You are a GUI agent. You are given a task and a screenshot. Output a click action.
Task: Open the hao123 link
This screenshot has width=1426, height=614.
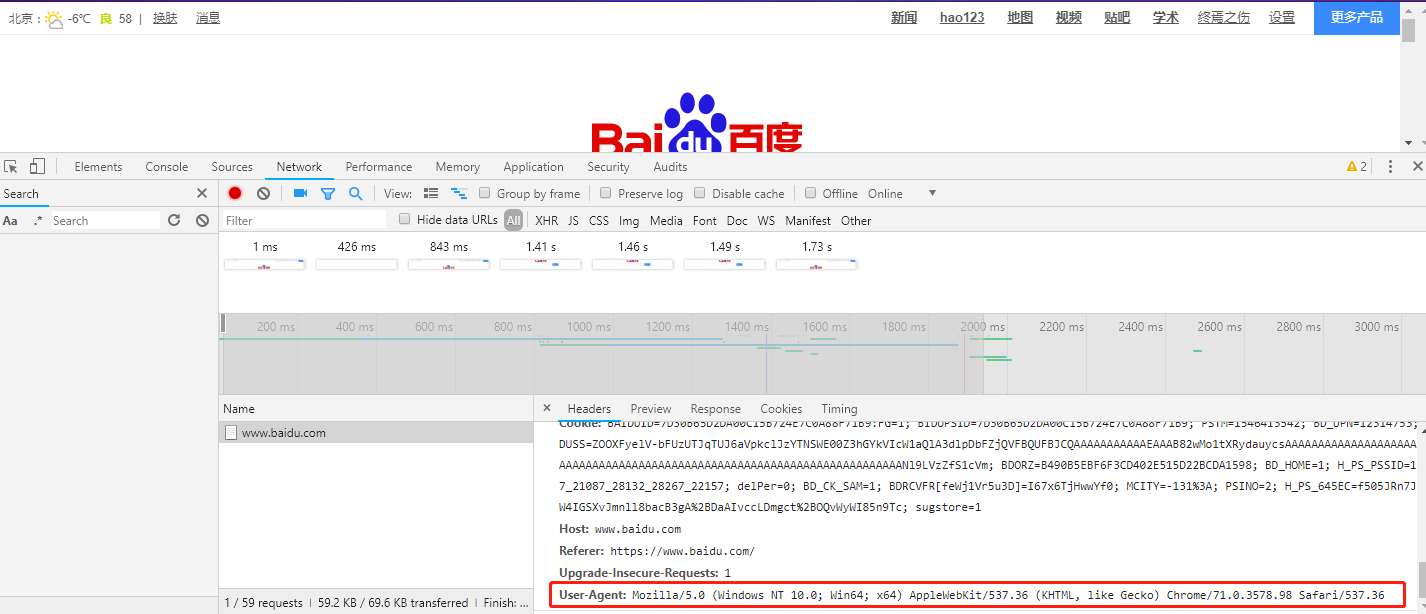coord(962,18)
